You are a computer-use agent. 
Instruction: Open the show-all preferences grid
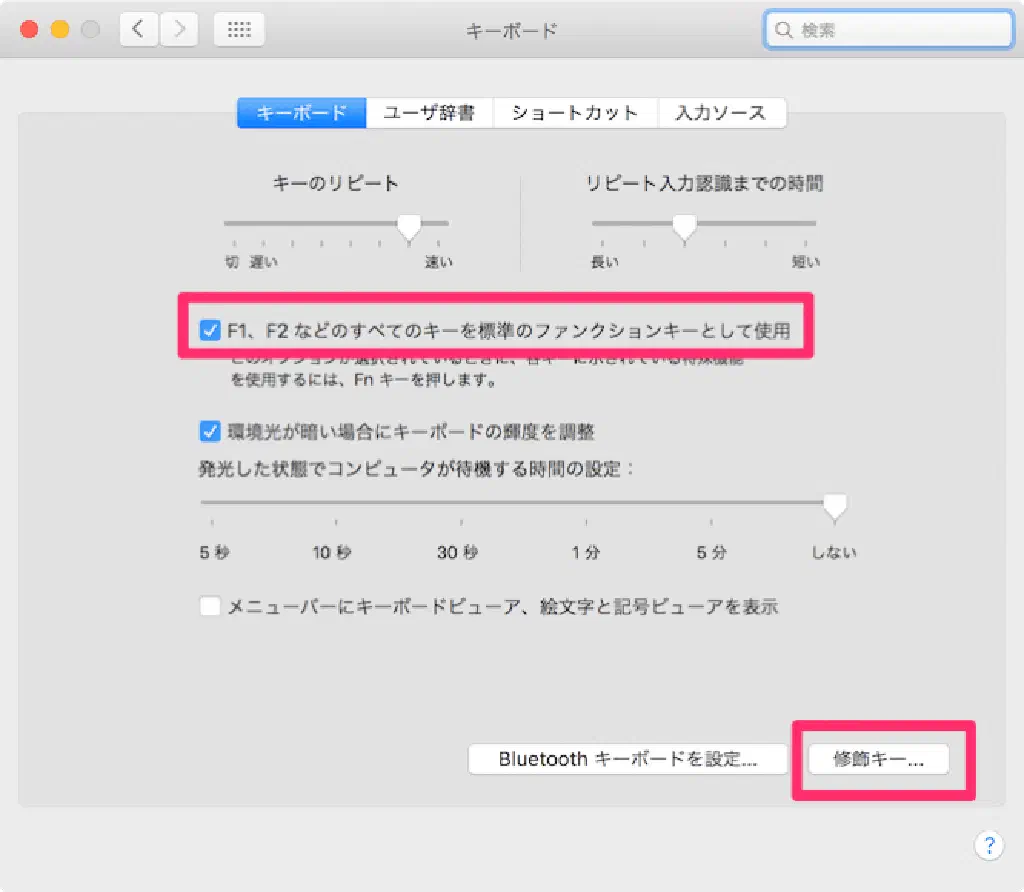tap(239, 30)
